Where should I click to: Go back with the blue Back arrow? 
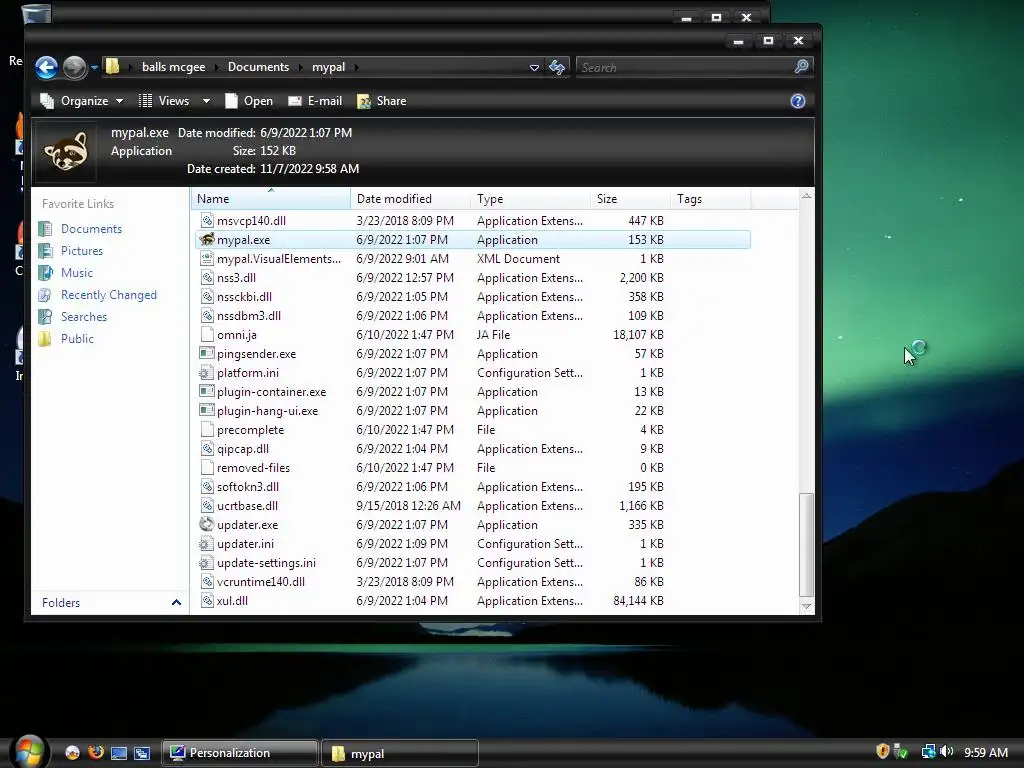click(46, 67)
